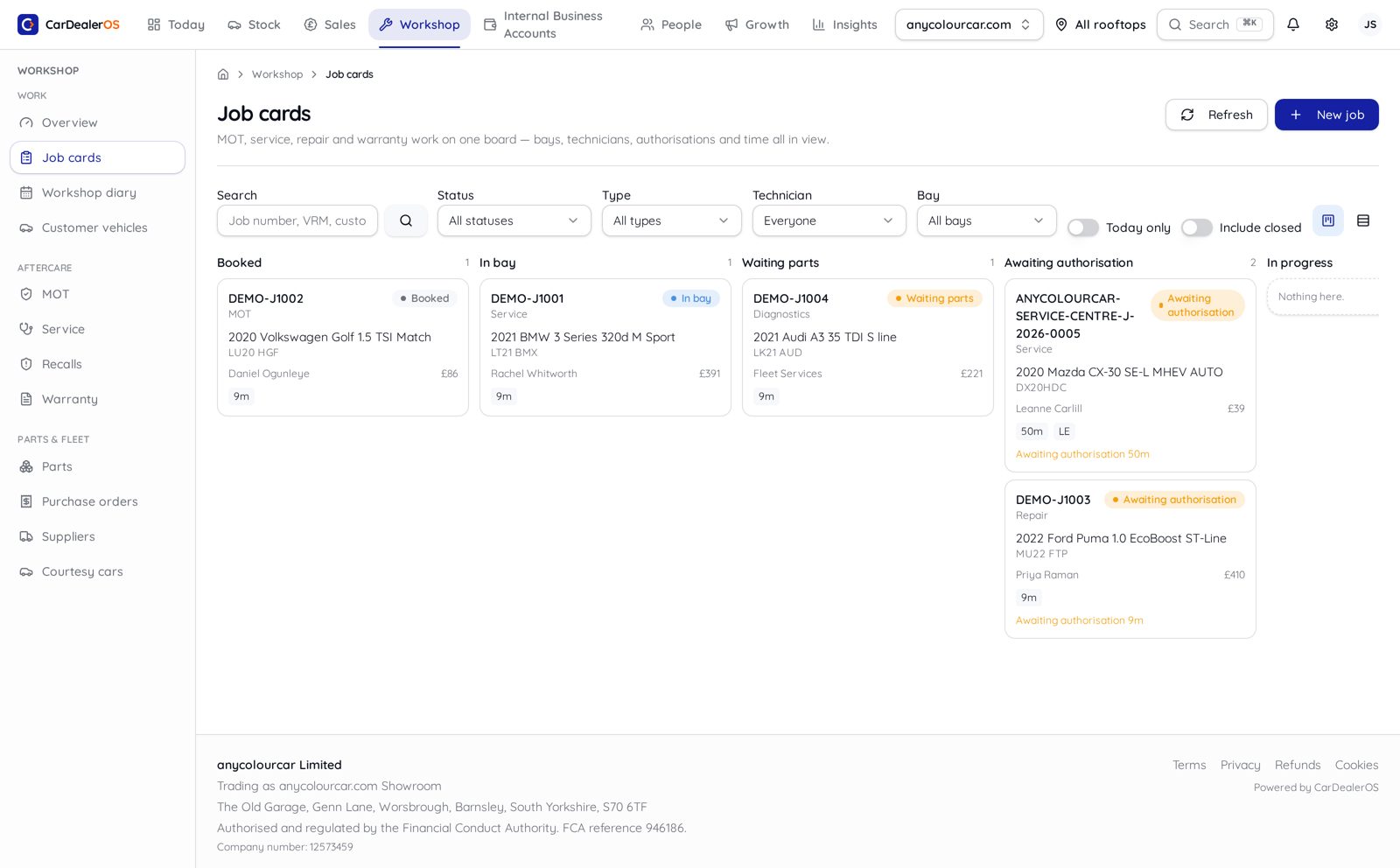Click the Customer vehicles car icon

pyautogui.click(x=26, y=227)
